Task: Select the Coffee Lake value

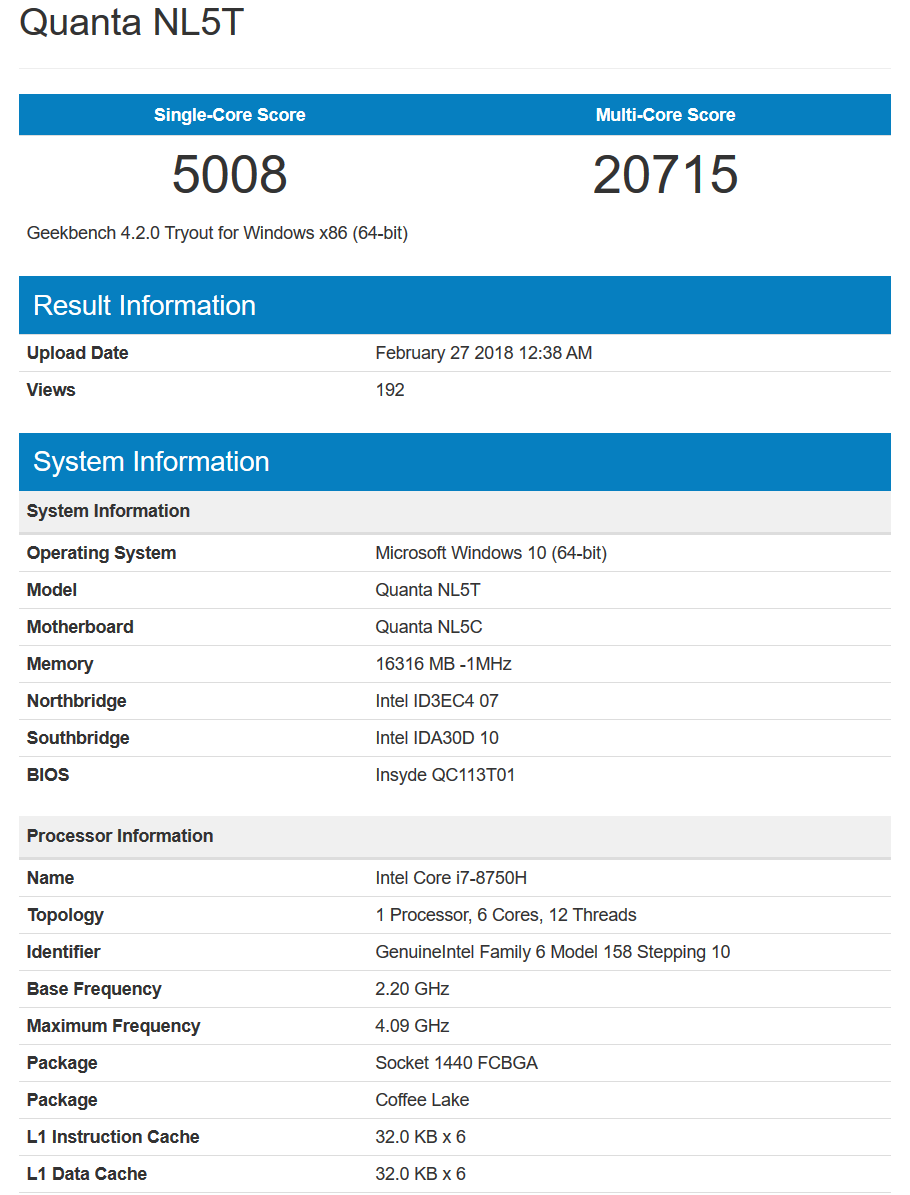Action: pyautogui.click(x=422, y=1100)
